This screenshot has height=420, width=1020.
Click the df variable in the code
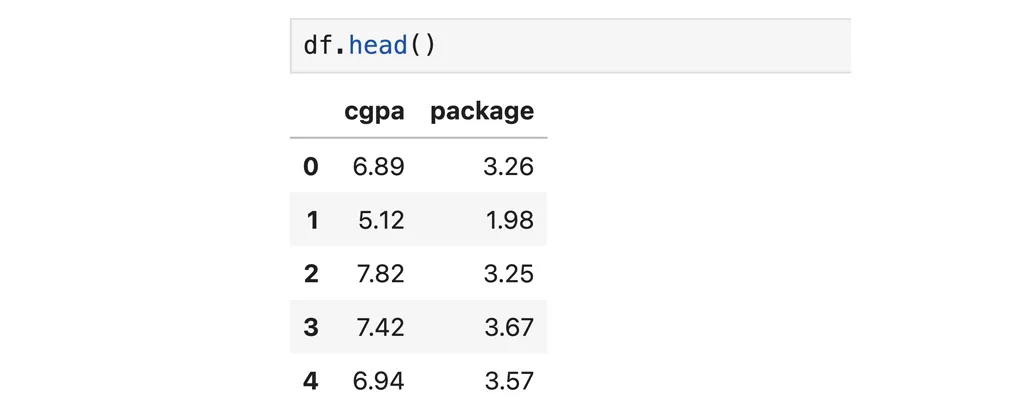(x=319, y=46)
